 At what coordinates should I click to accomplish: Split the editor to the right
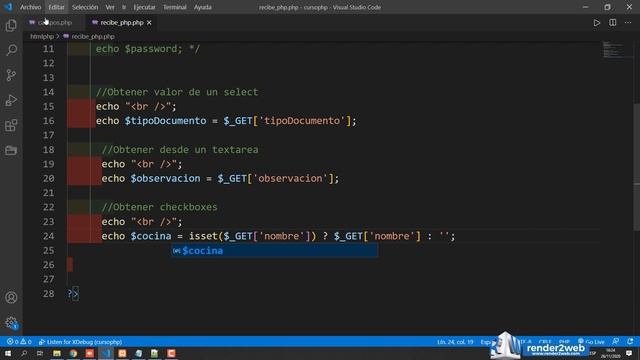tap(613, 23)
